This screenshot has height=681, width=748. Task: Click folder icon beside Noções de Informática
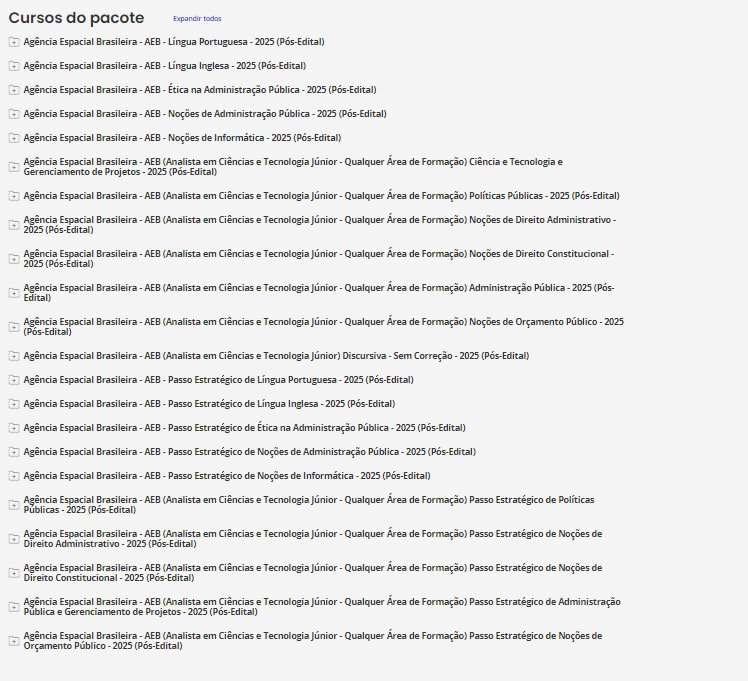point(13,138)
